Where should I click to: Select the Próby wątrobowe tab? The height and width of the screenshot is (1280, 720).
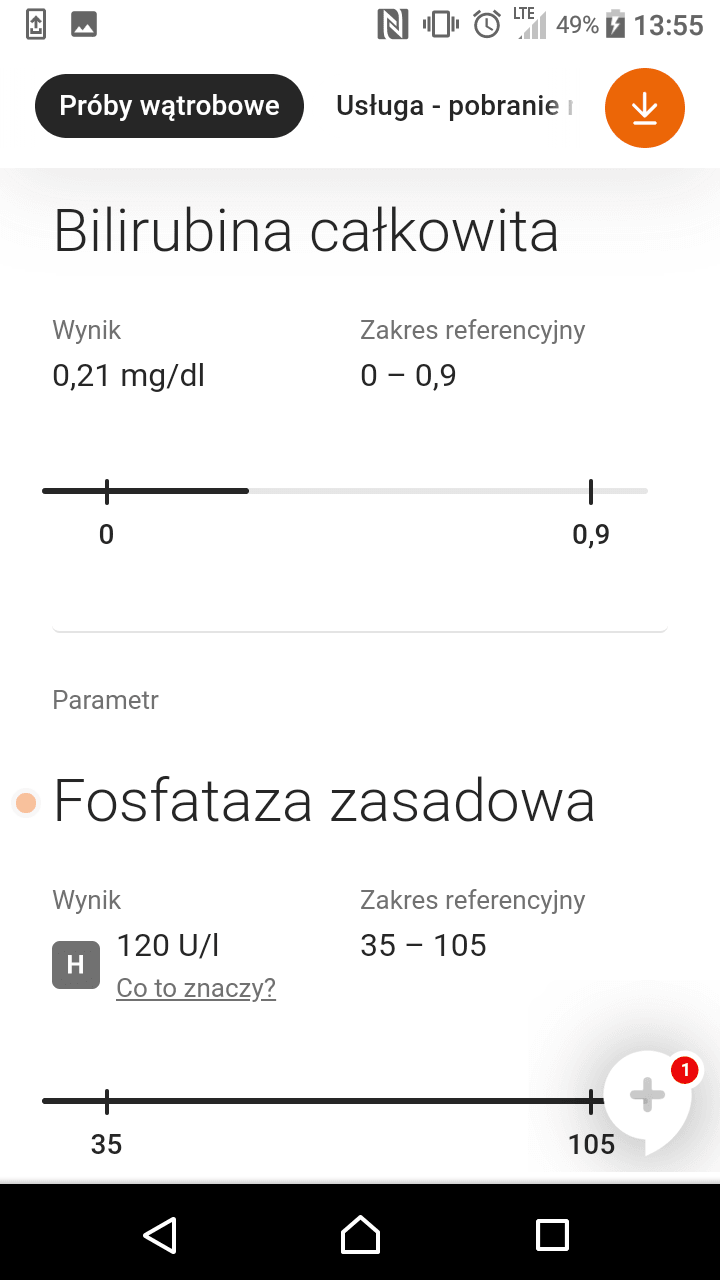coord(169,106)
